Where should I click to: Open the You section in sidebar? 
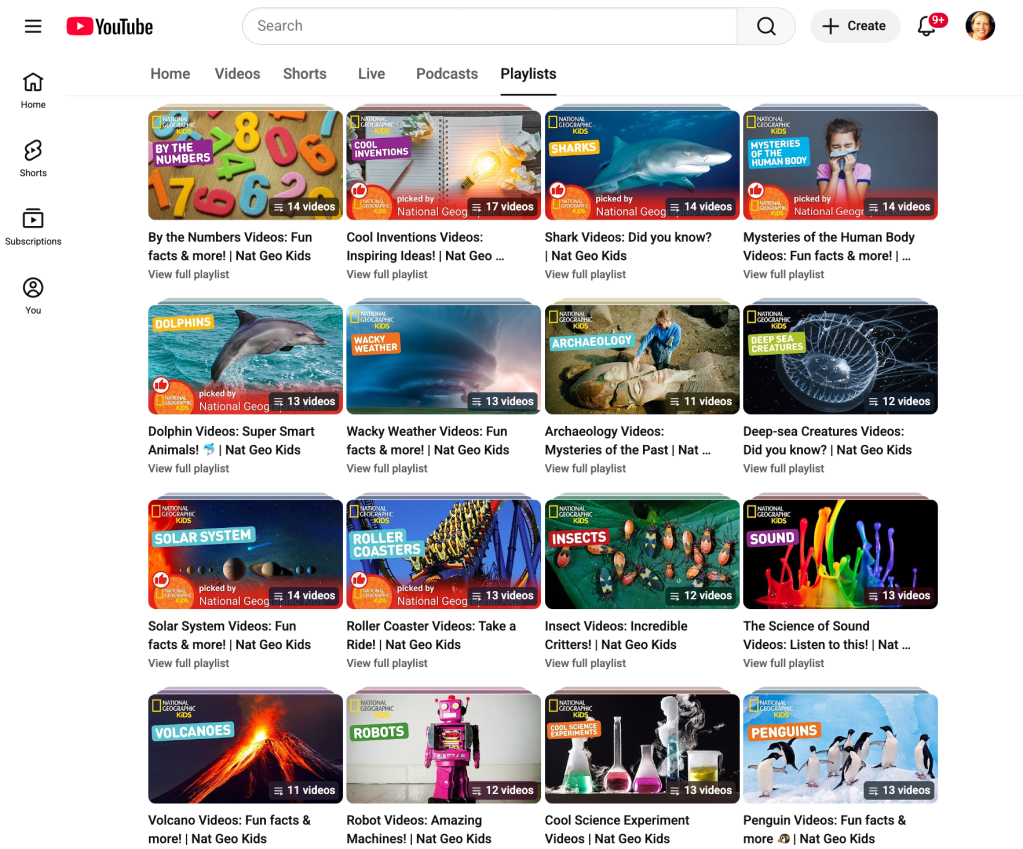tap(33, 295)
